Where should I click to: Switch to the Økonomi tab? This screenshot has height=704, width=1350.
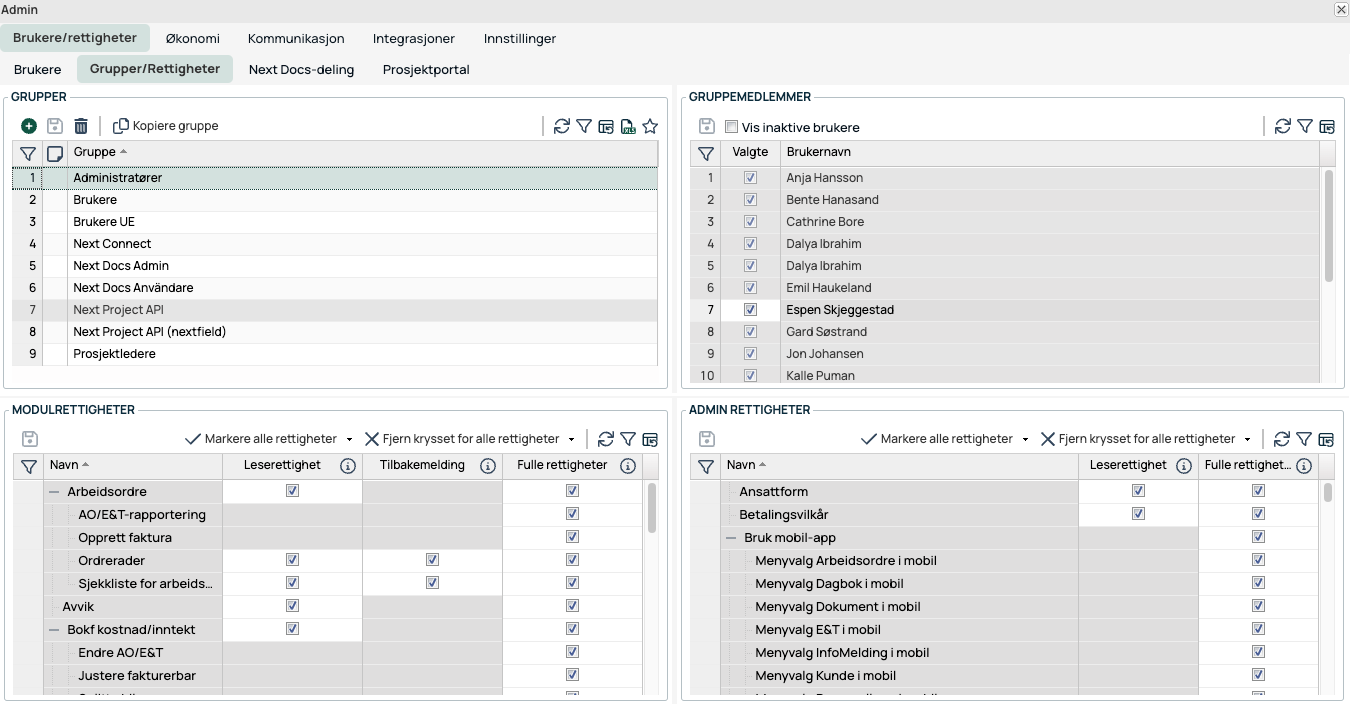coord(192,38)
